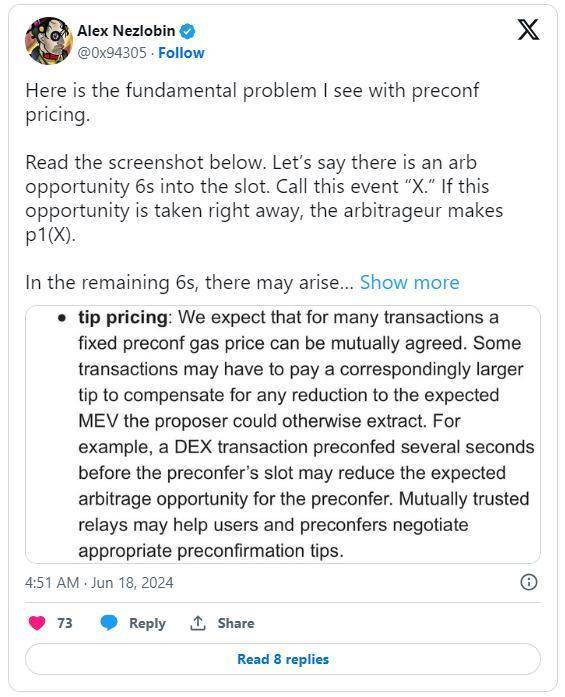The width and height of the screenshot is (565, 697).
Task: Open Alex Nezlobin's profile avatar picture
Action: [x=49, y=41]
